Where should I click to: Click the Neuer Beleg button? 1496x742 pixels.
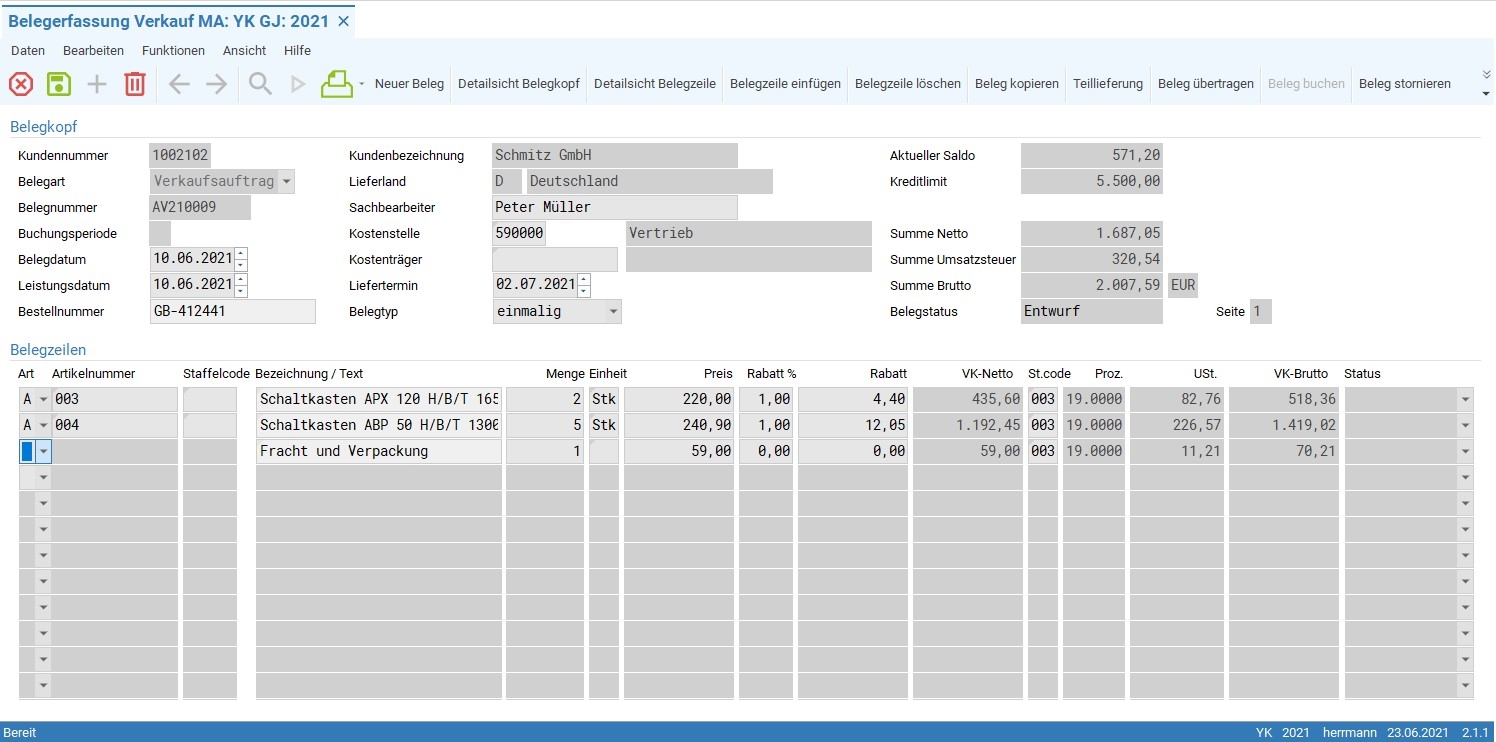coord(409,84)
